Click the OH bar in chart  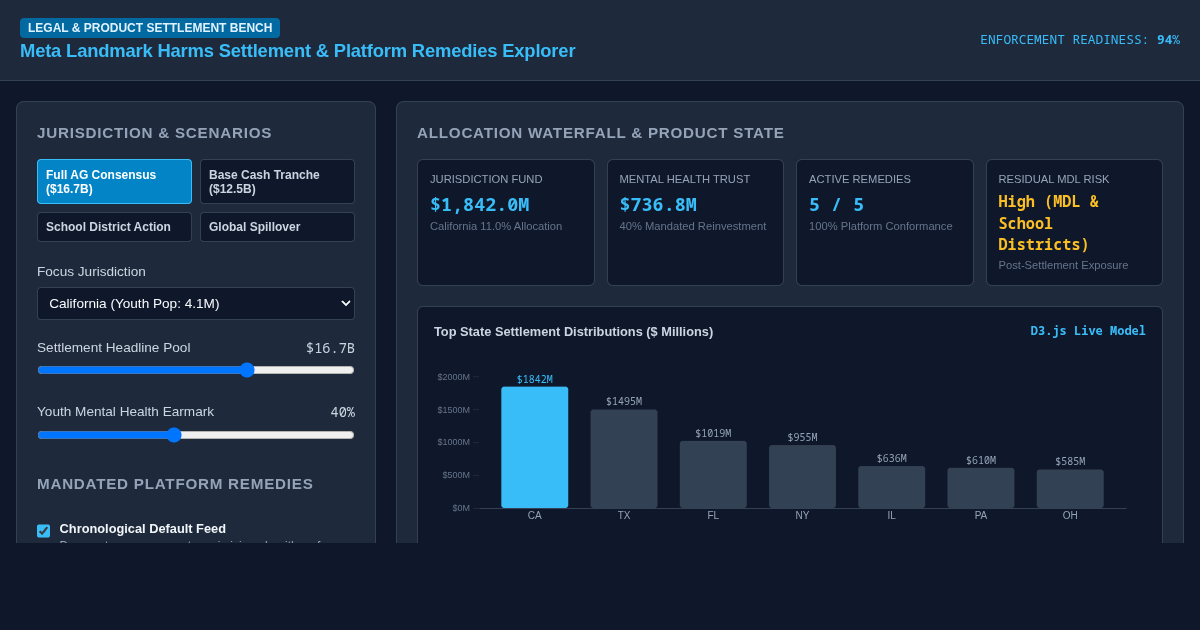(1070, 489)
